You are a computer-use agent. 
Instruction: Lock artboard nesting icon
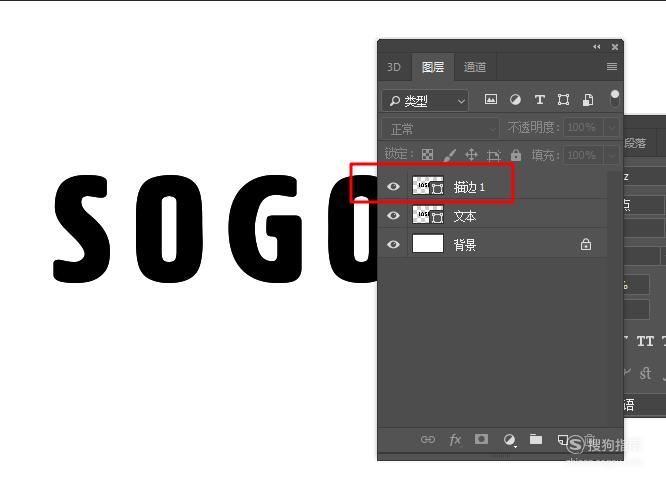point(494,155)
